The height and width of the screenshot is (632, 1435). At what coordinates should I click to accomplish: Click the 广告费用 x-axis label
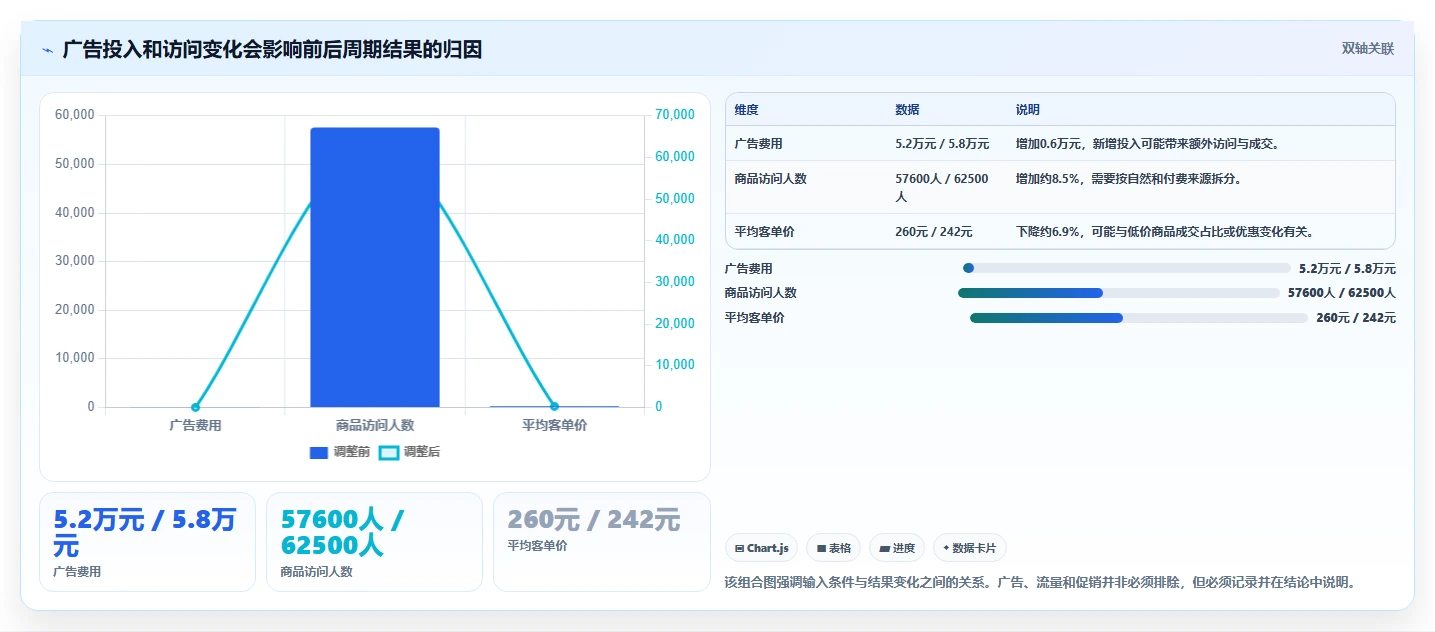point(195,425)
